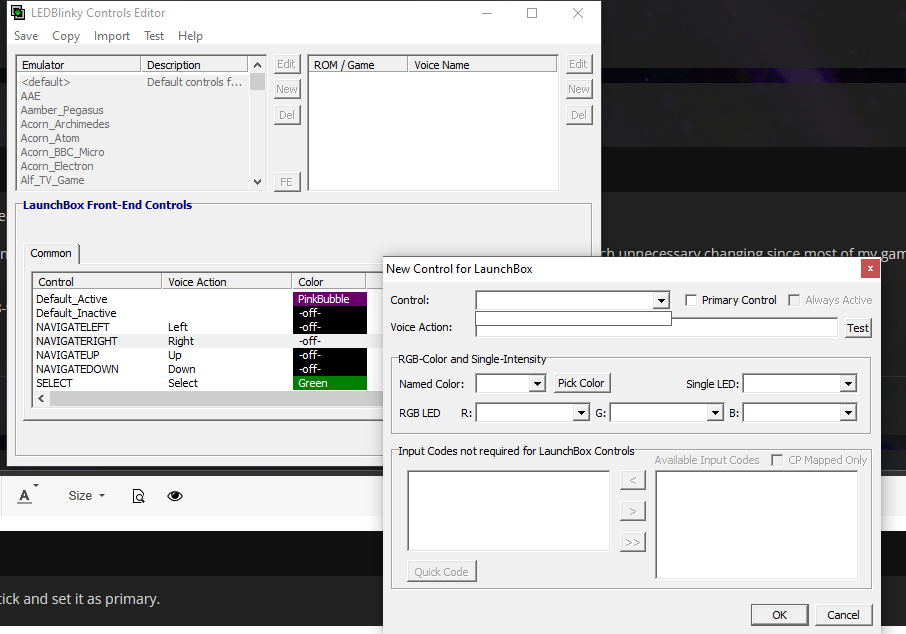The height and width of the screenshot is (634, 906).
Task: Select the Acorn_Atom emulator row
Action: pyautogui.click(x=134, y=138)
